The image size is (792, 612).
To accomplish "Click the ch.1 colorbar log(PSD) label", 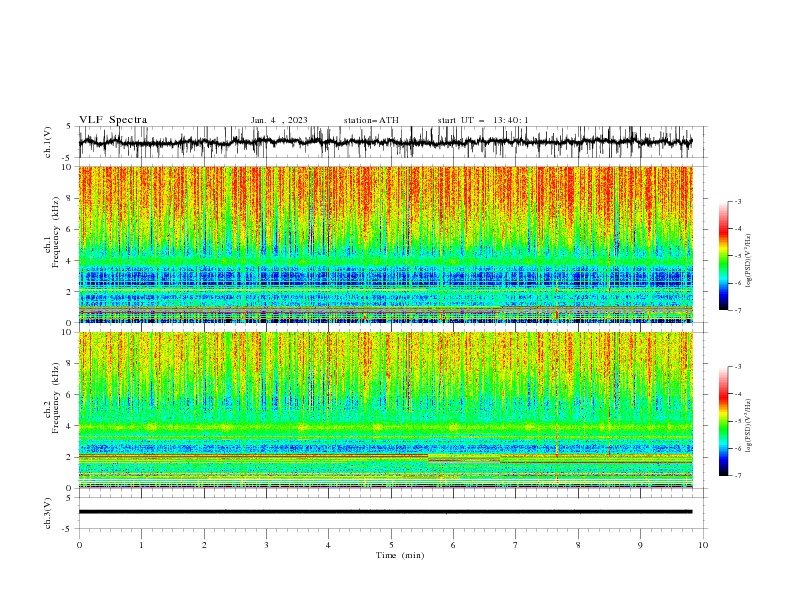I will (x=748, y=261).
